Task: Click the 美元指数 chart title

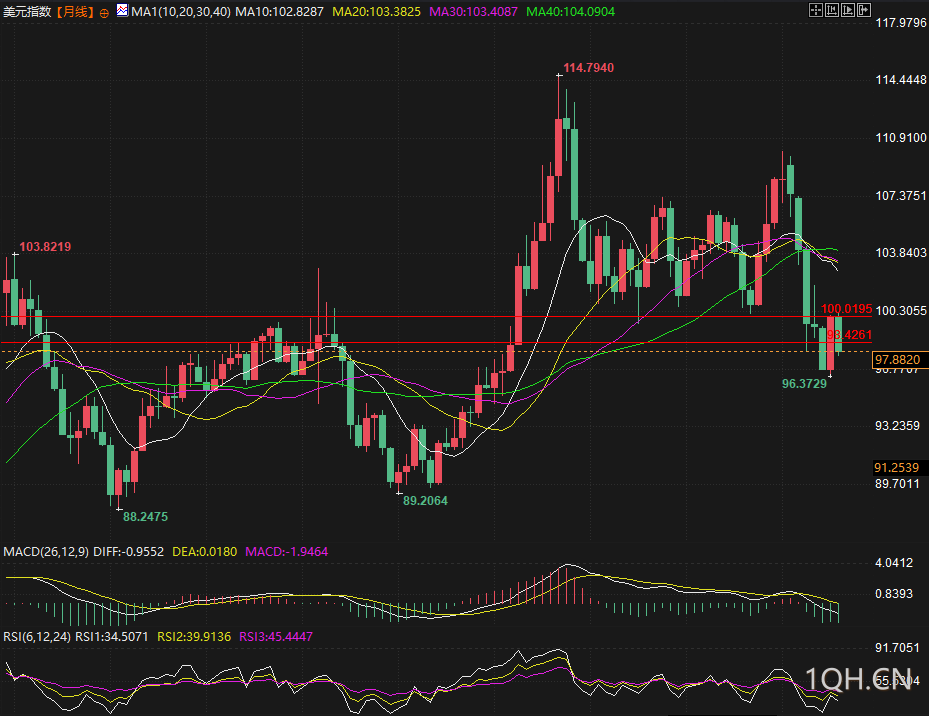Action: 27,11
